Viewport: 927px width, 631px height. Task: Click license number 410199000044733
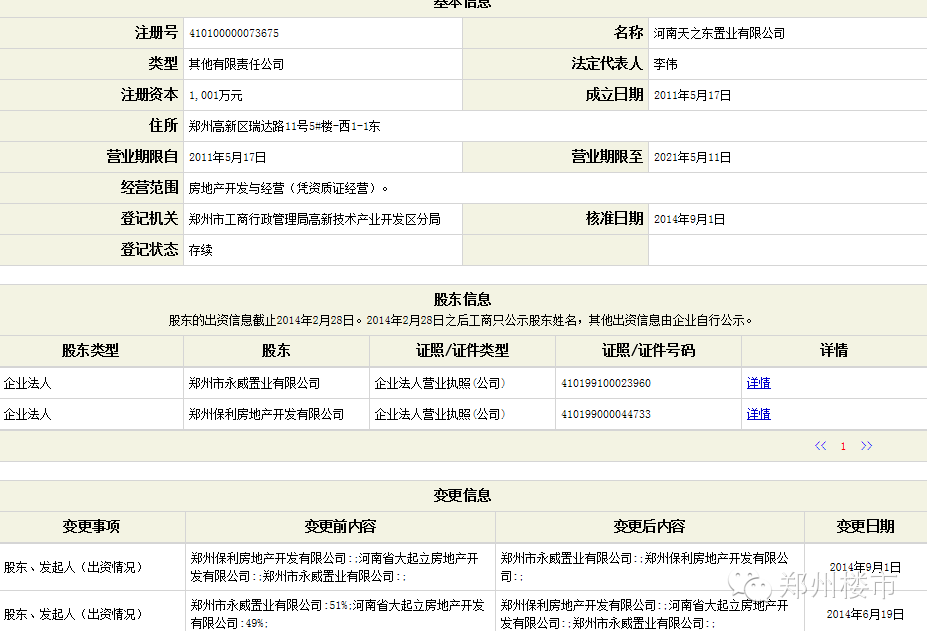(606, 414)
